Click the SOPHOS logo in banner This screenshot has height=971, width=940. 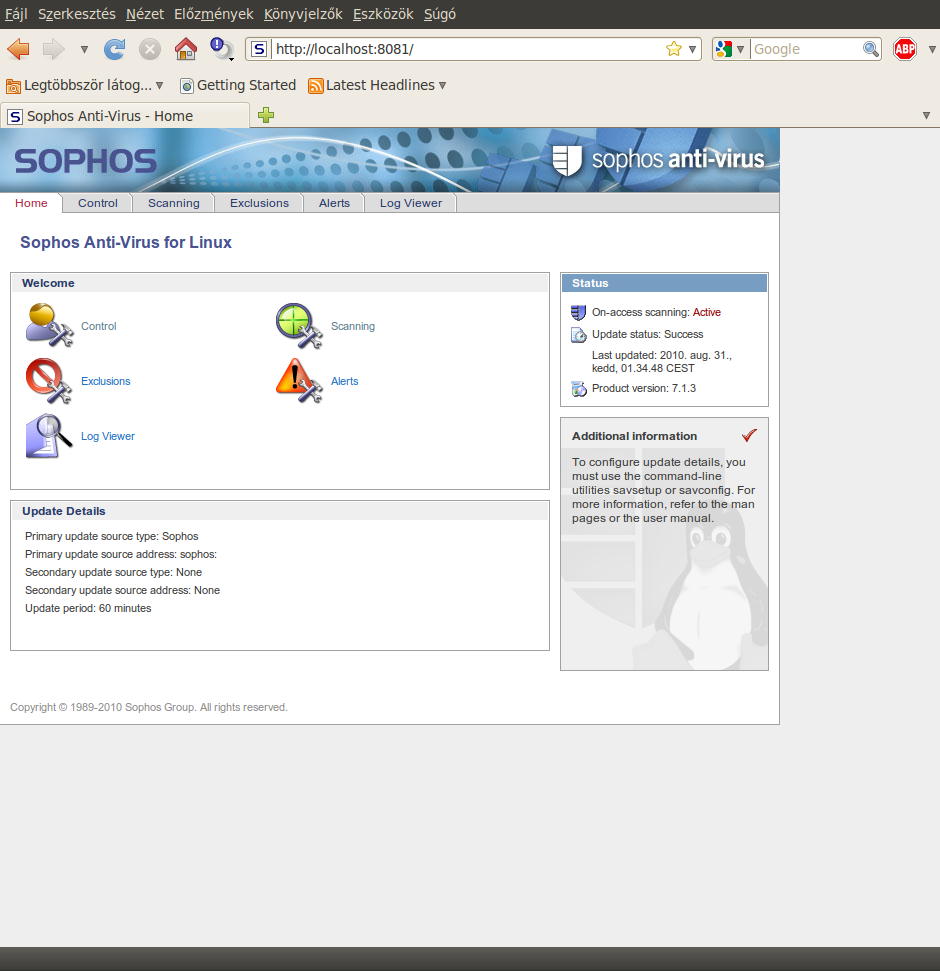85,161
